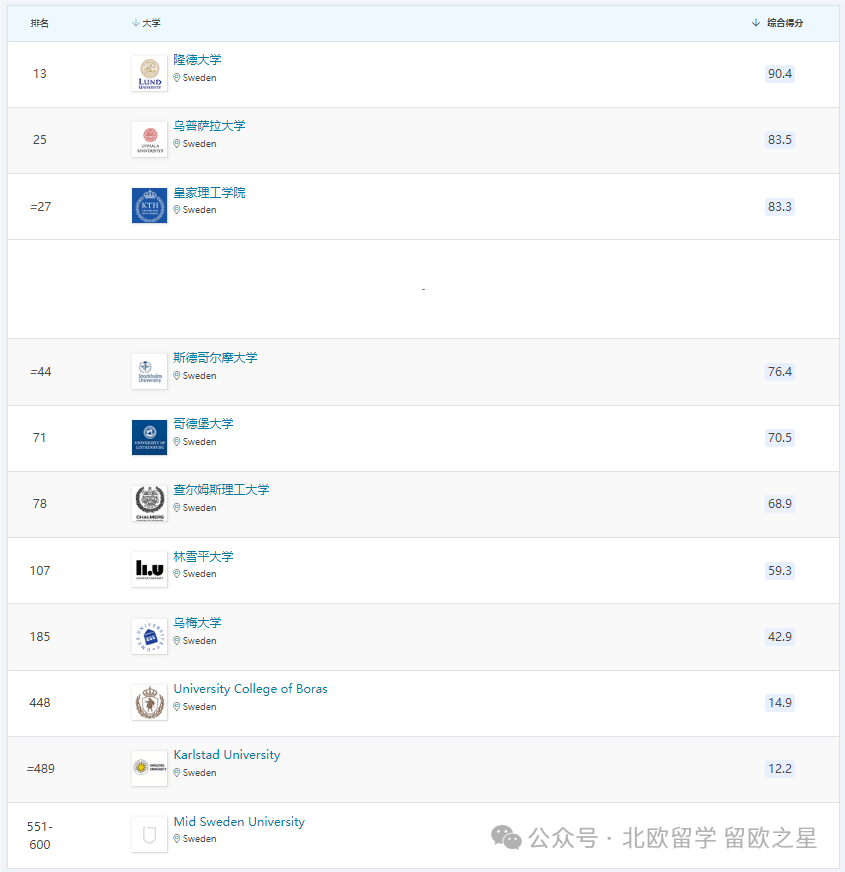Open the 乌普萨拉大学 link
This screenshot has height=872, width=845.
click(x=209, y=126)
